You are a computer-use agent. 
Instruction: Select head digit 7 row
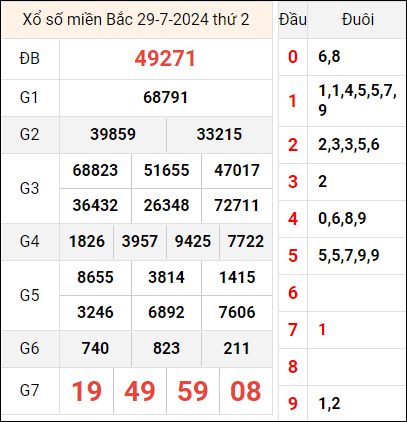point(342,330)
